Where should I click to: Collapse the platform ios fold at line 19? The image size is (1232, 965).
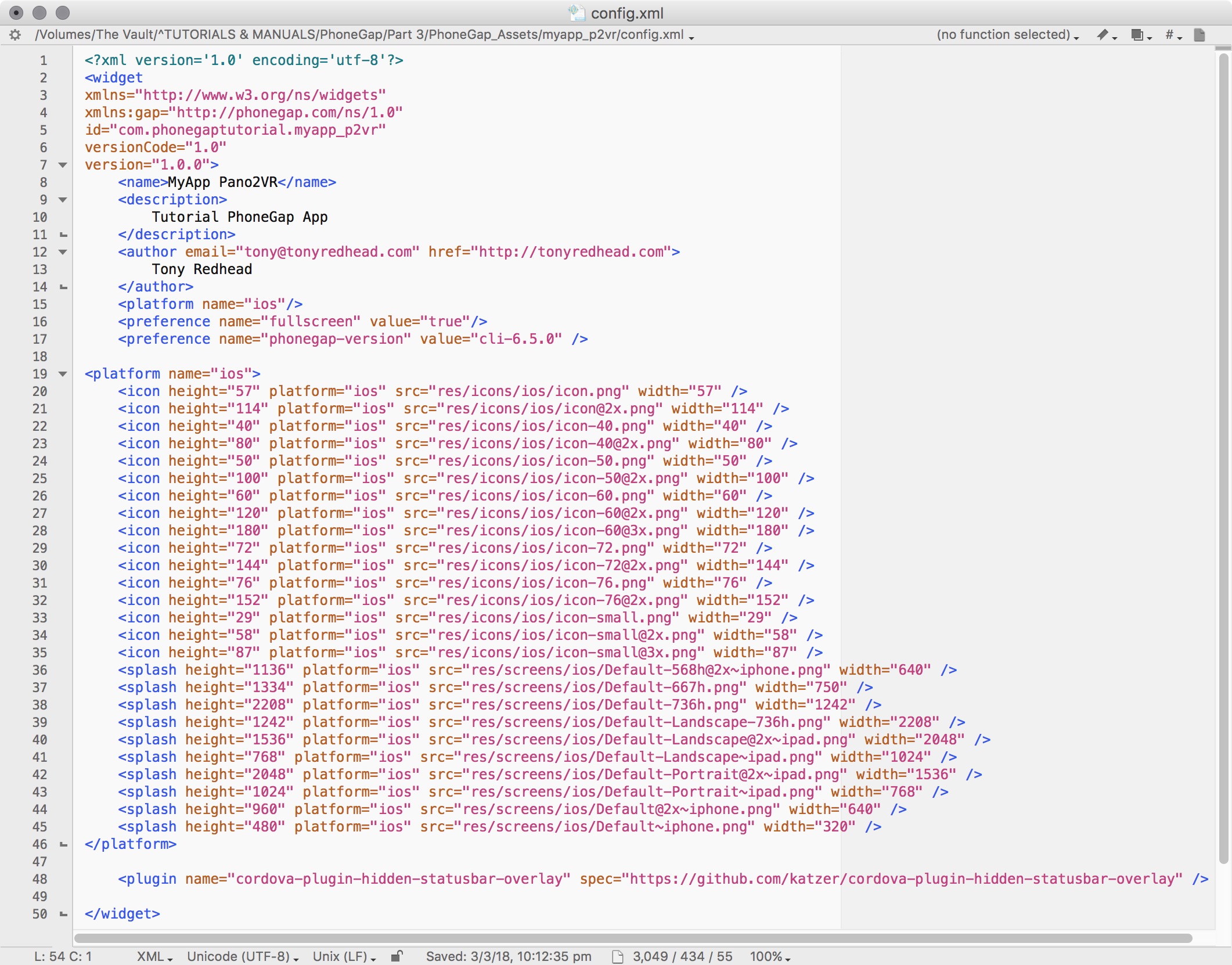coord(63,374)
